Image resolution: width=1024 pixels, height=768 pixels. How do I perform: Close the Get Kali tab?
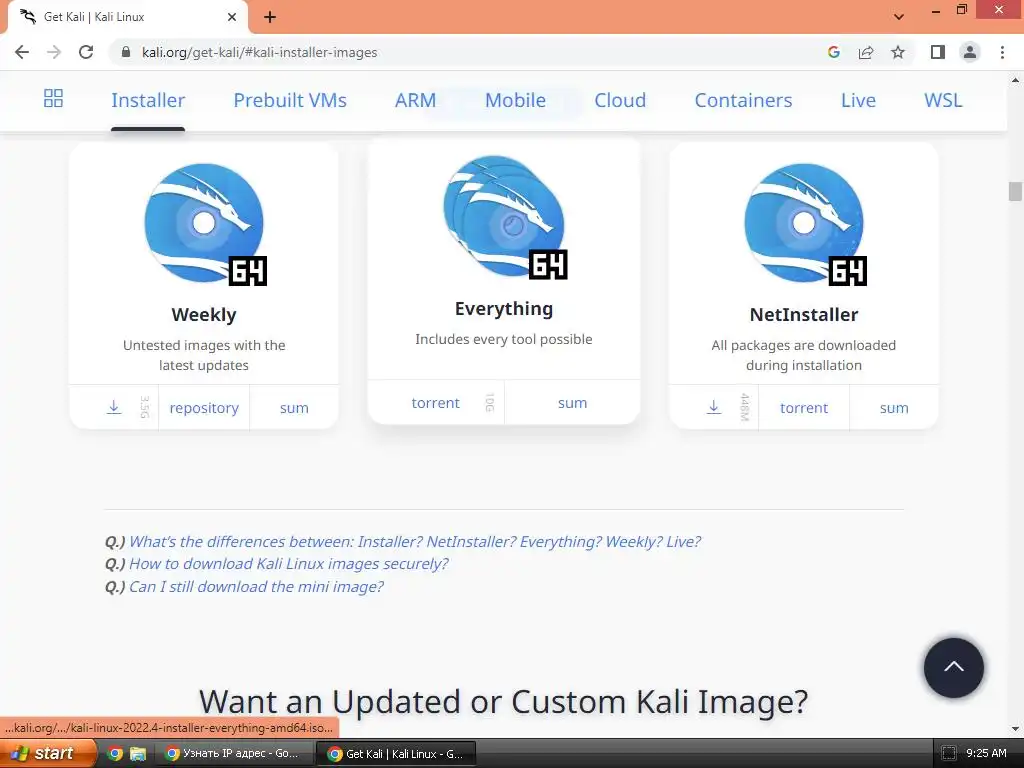click(232, 17)
